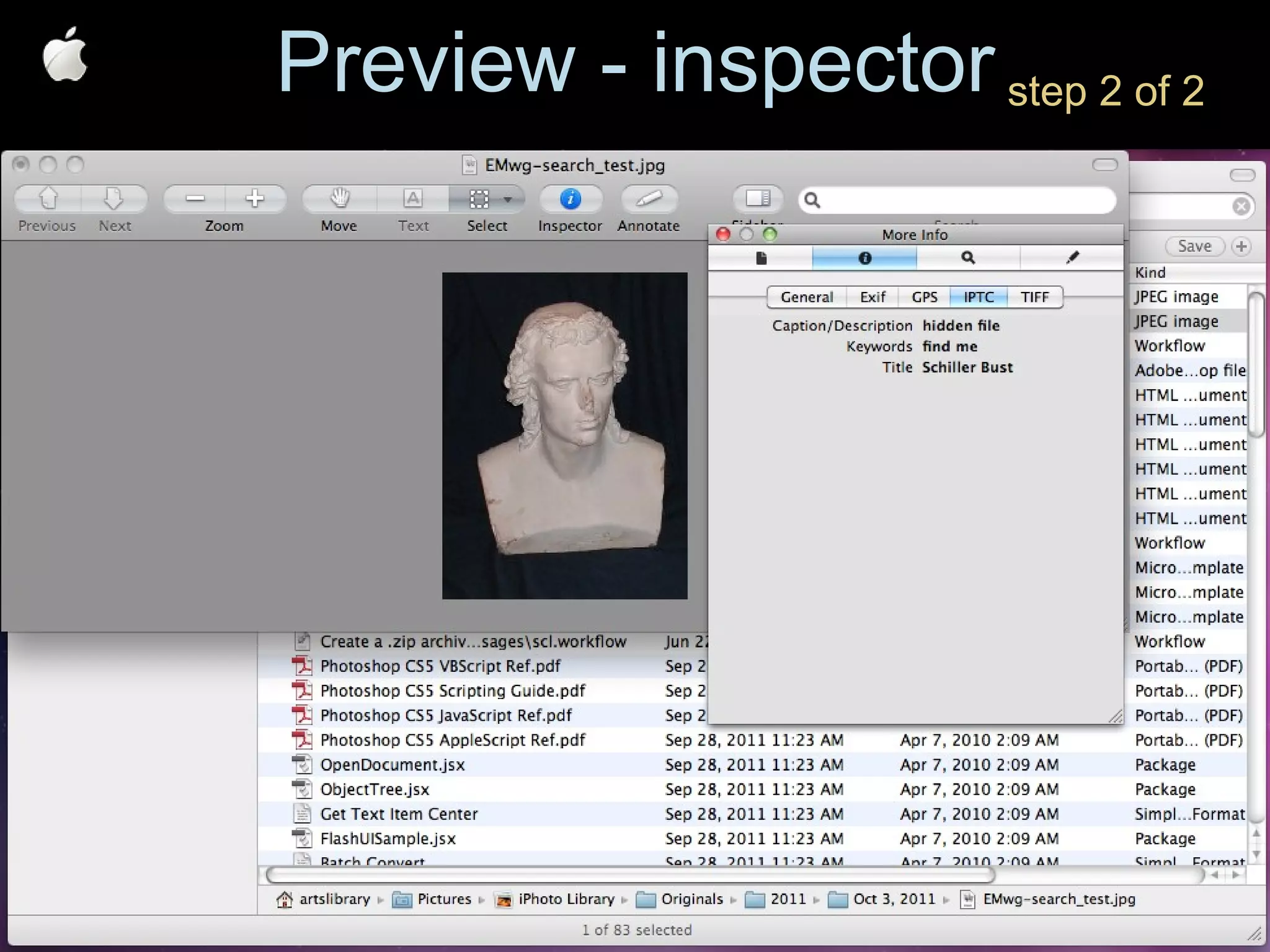Select Photoshop CS5 Scripting Guide.pdf

[453, 691]
